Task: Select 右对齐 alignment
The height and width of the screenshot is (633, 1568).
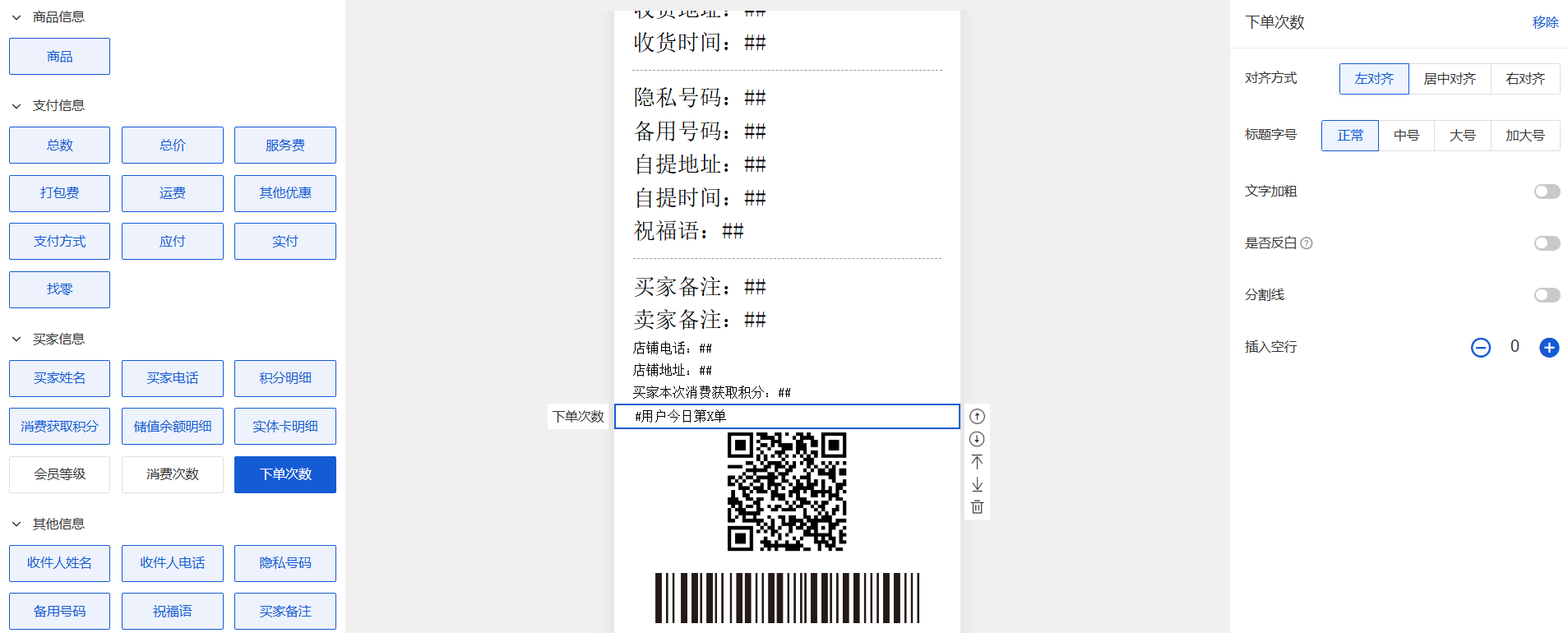Action: coord(1525,79)
